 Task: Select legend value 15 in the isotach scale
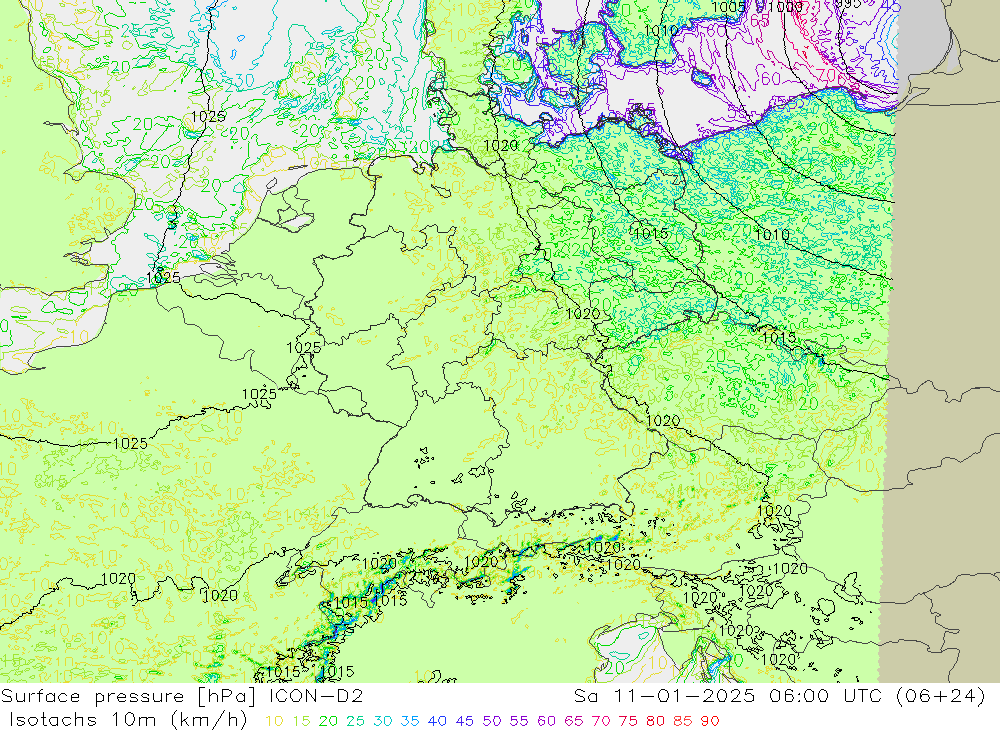tap(302, 721)
